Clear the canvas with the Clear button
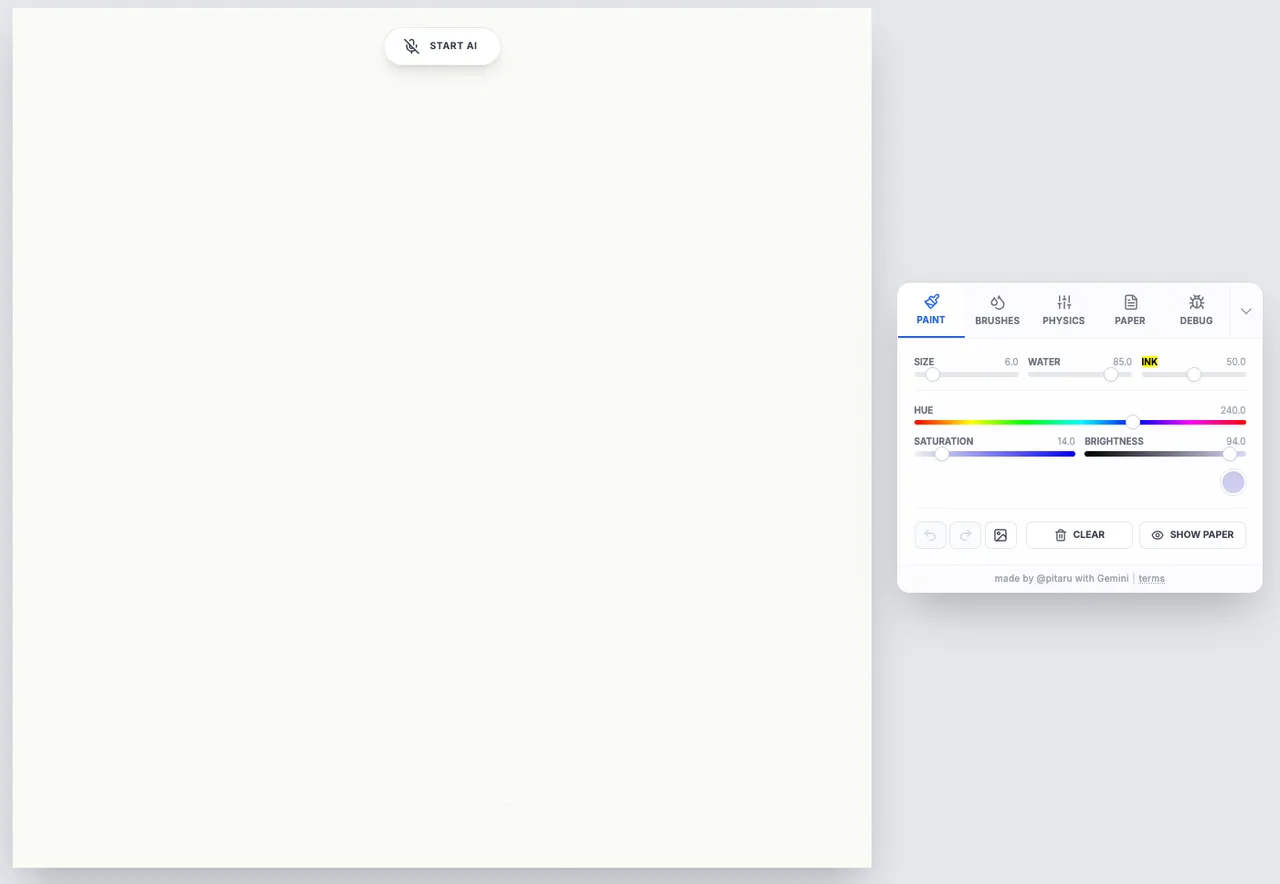This screenshot has width=1280, height=884. pos(1079,535)
